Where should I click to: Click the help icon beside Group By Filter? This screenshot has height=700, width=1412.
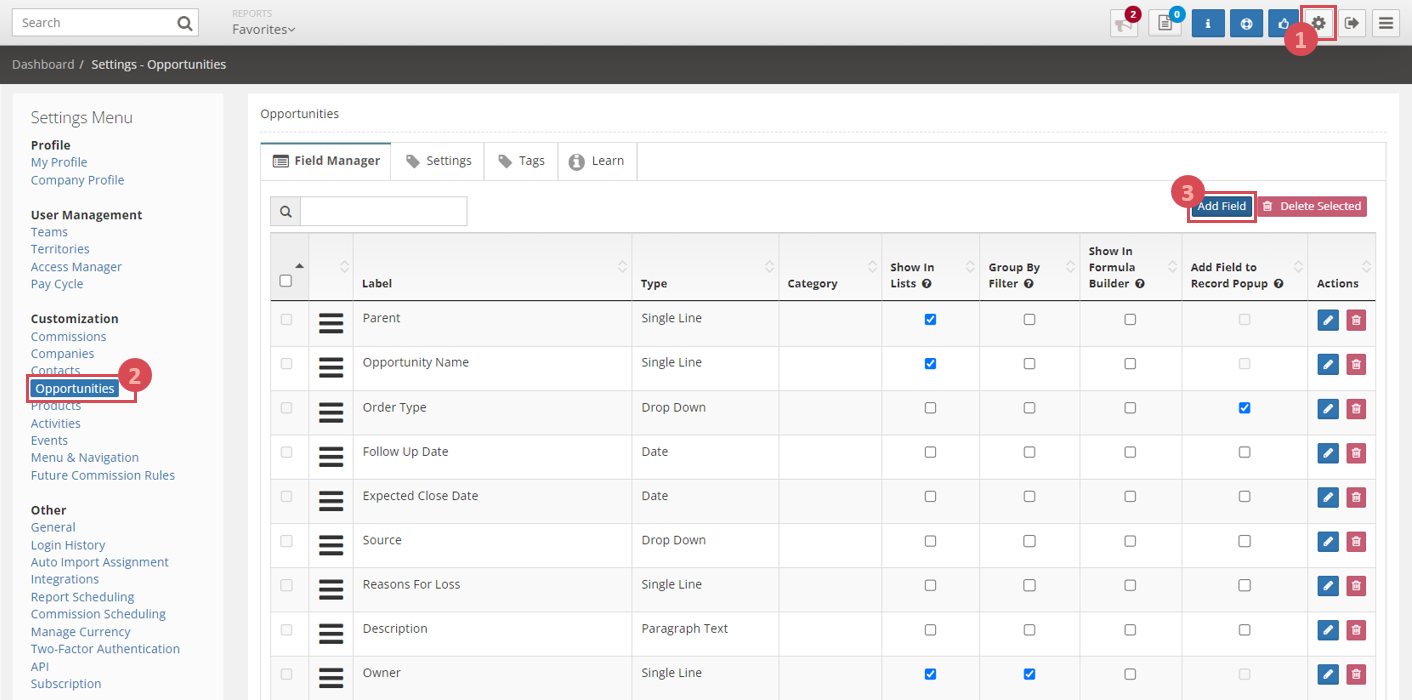1028,284
